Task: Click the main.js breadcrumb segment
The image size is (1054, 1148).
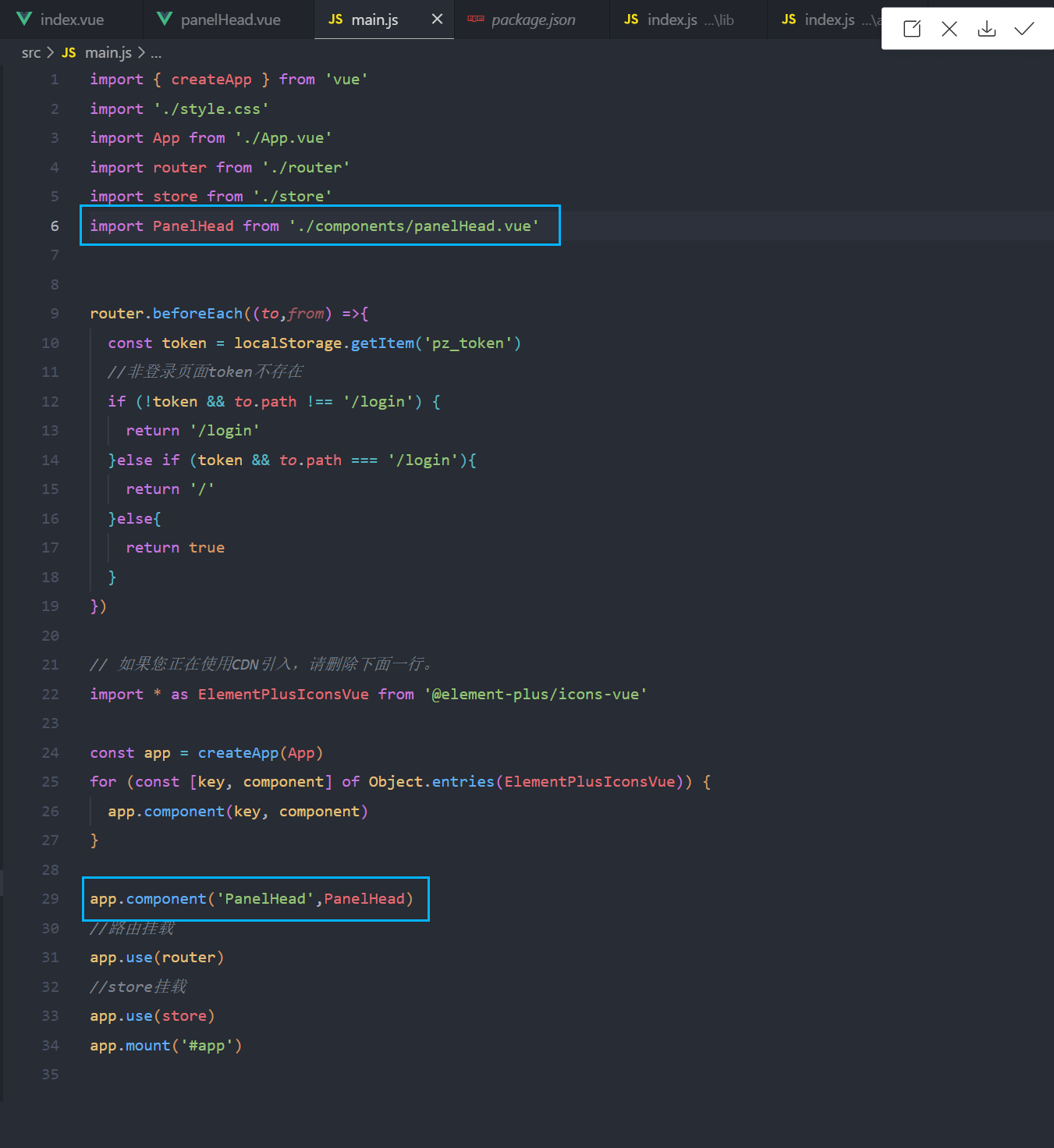Action: (108, 52)
